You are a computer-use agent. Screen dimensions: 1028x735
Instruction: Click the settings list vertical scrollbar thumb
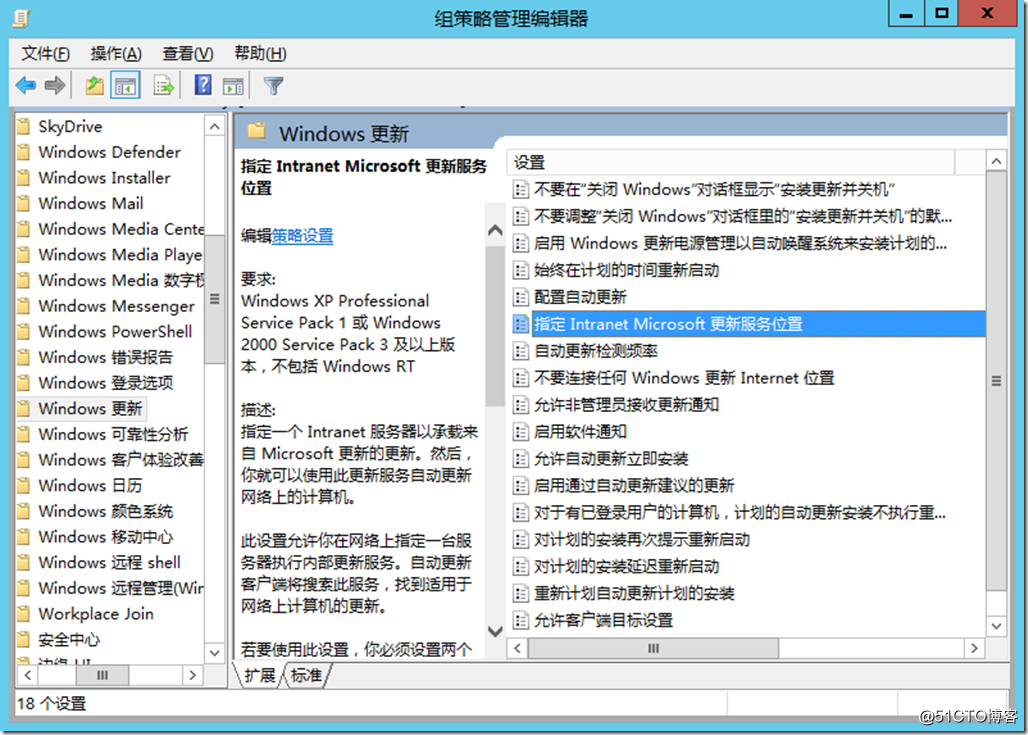tap(996, 380)
